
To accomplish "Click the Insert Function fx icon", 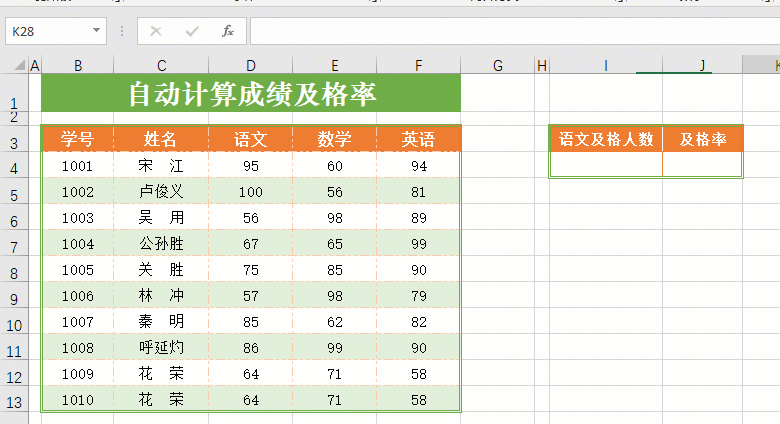I will coord(227,31).
